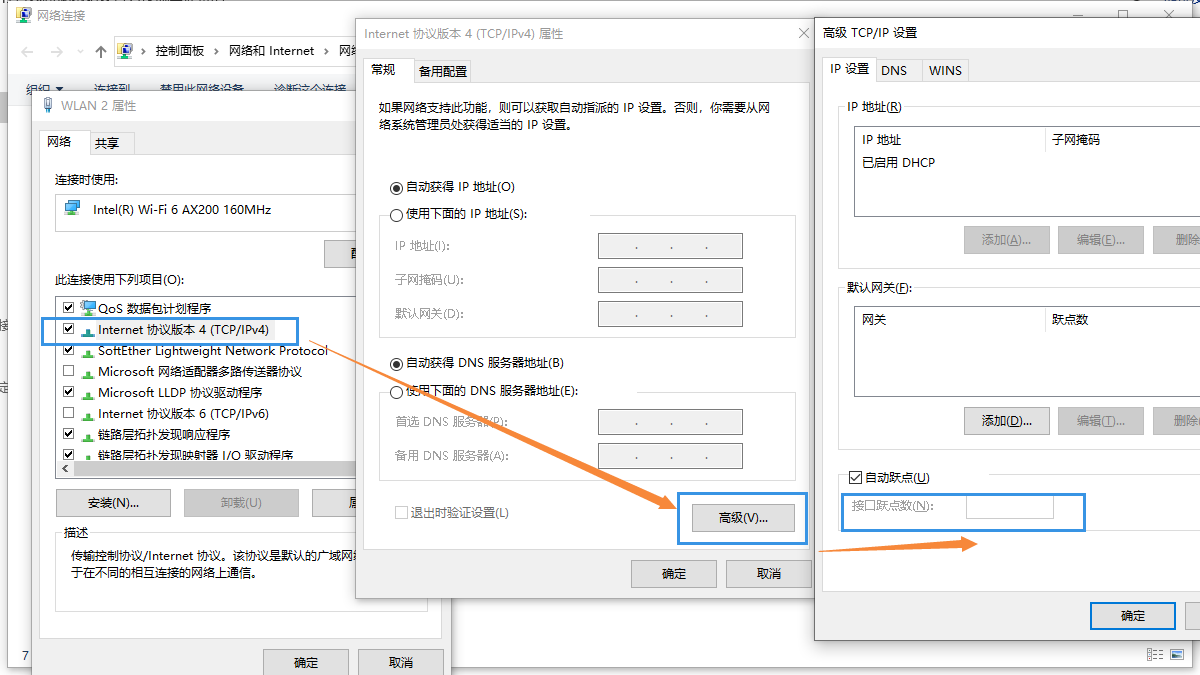This screenshot has height=675, width=1200.
Task: Click the back arrow in the Network Connections window
Action: pyautogui.click(x=25, y=51)
